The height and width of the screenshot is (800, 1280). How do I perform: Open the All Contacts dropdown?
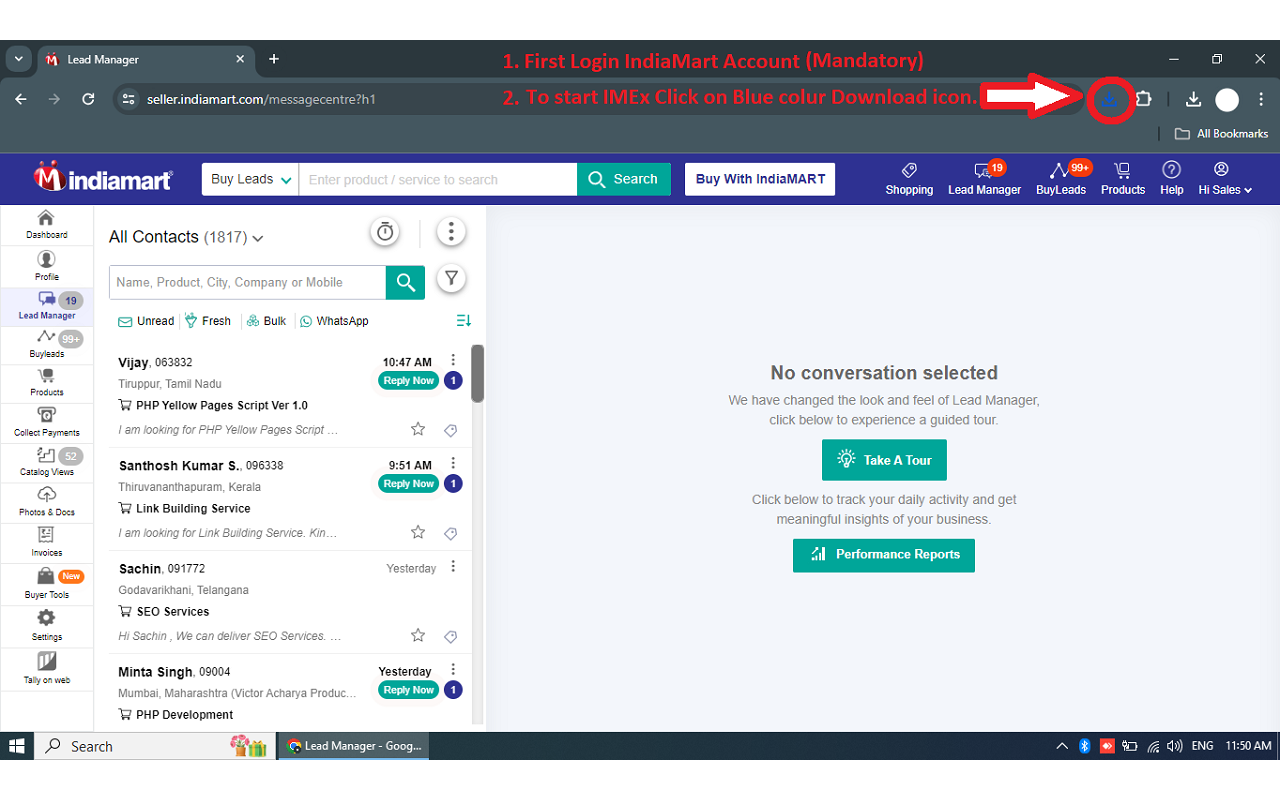(185, 237)
